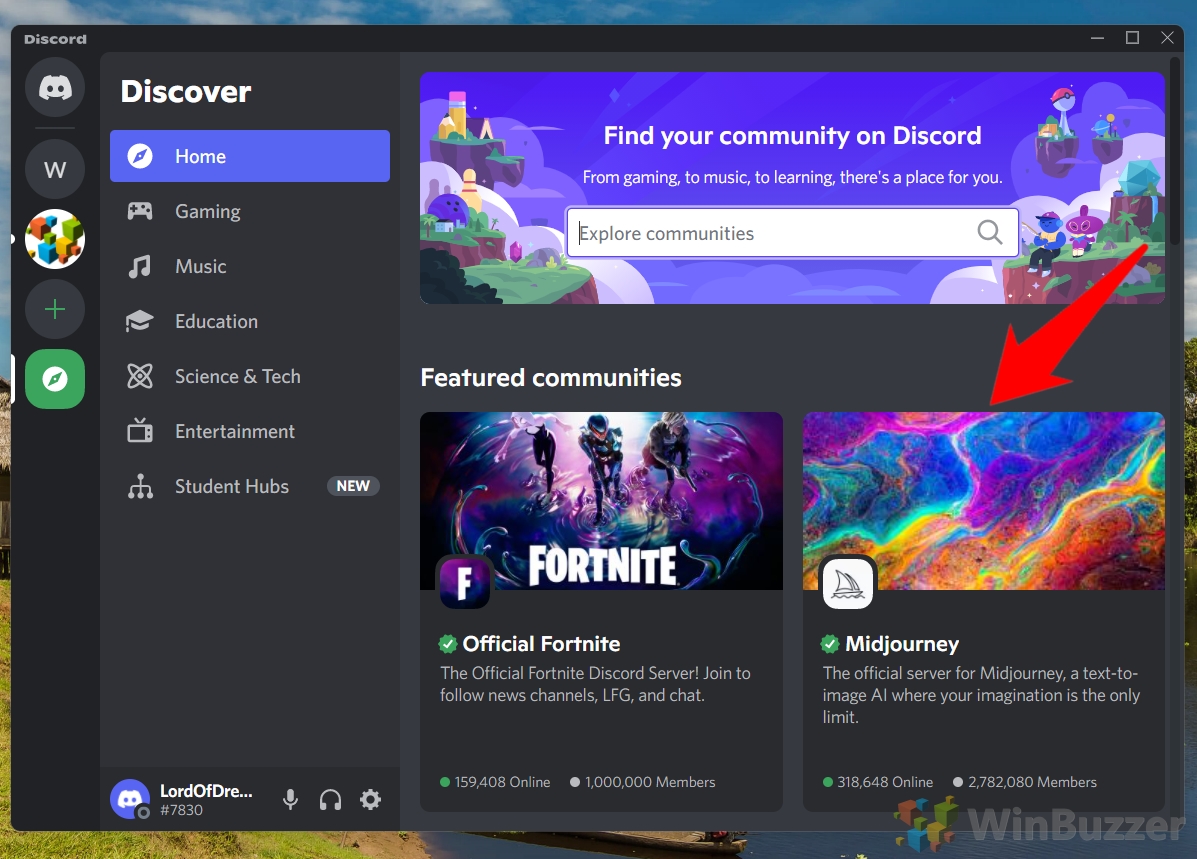Image resolution: width=1197 pixels, height=859 pixels.
Task: Open the 'W' server in sidebar
Action: click(55, 170)
